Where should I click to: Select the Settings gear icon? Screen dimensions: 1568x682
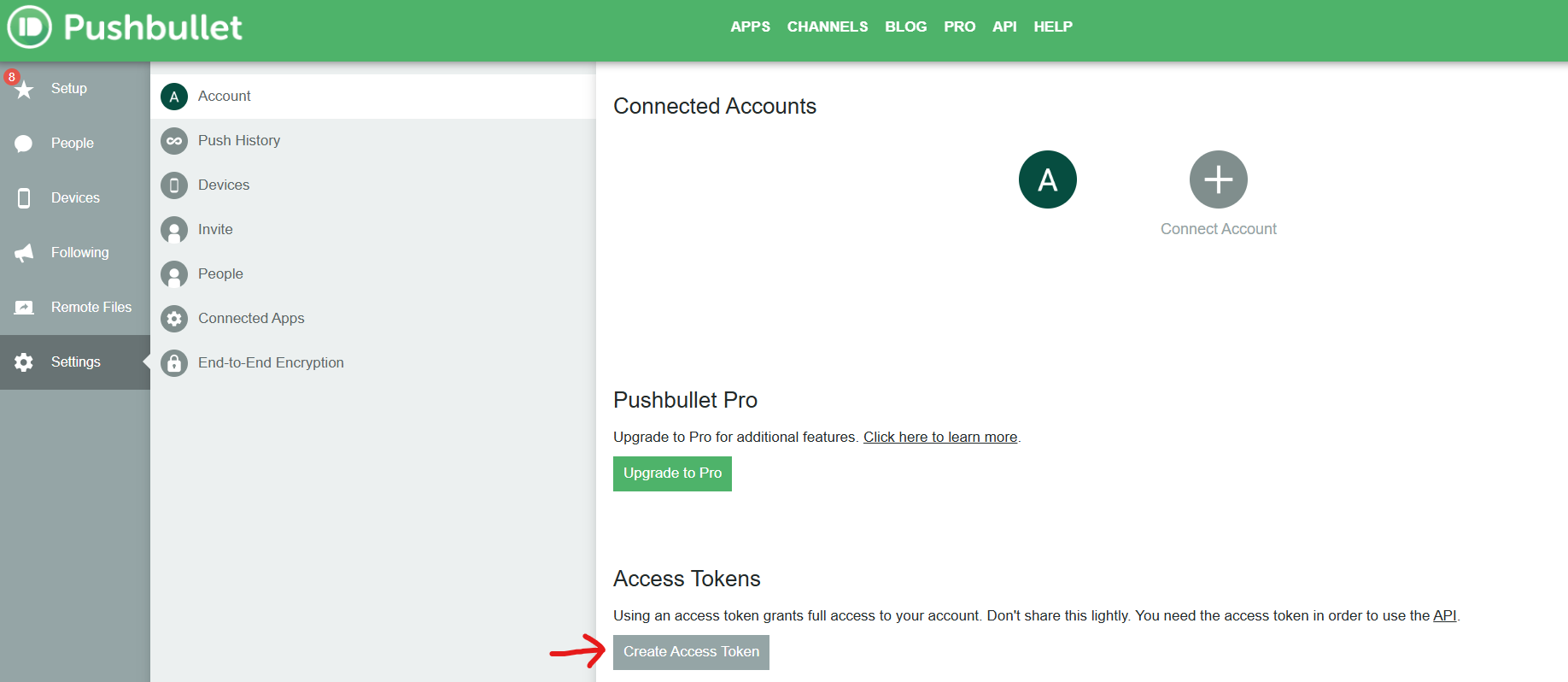[x=24, y=362]
